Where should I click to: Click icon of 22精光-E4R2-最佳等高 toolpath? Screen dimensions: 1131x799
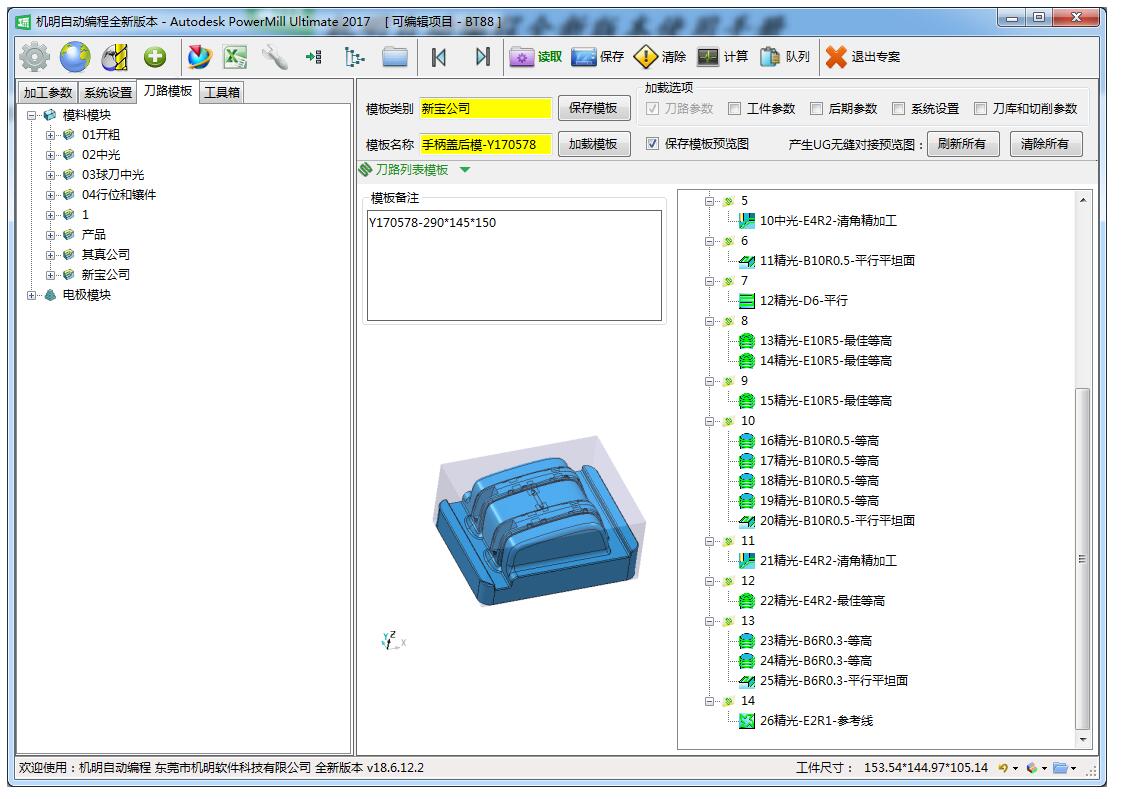747,601
